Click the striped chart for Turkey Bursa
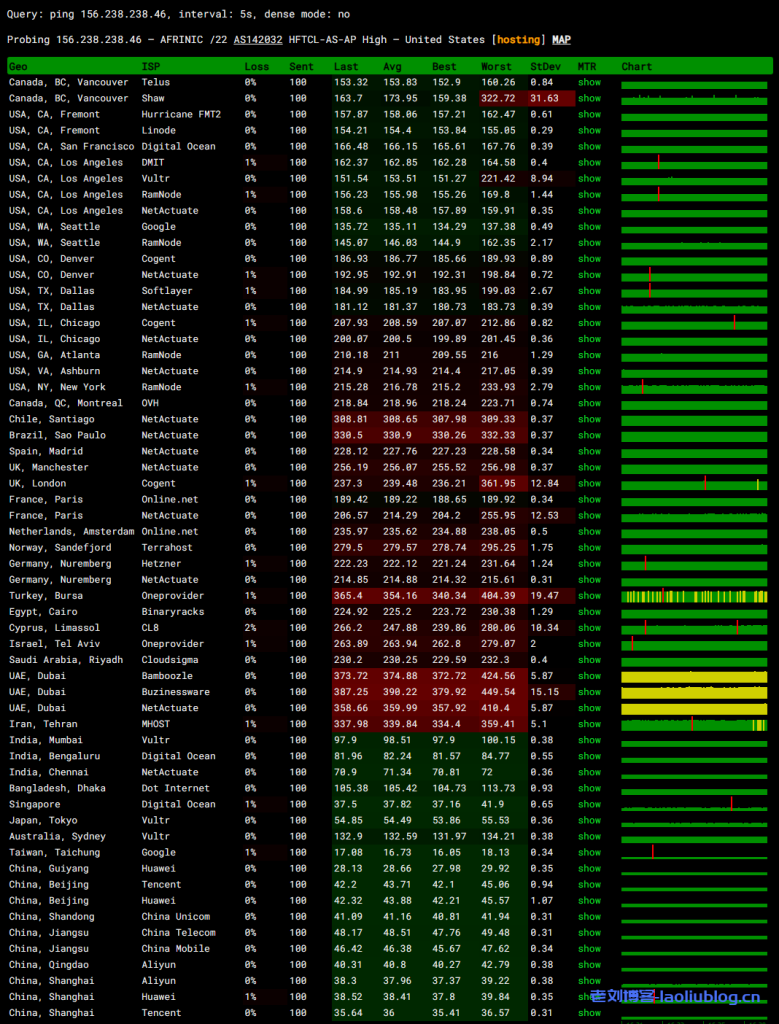 pyautogui.click(x=694, y=596)
